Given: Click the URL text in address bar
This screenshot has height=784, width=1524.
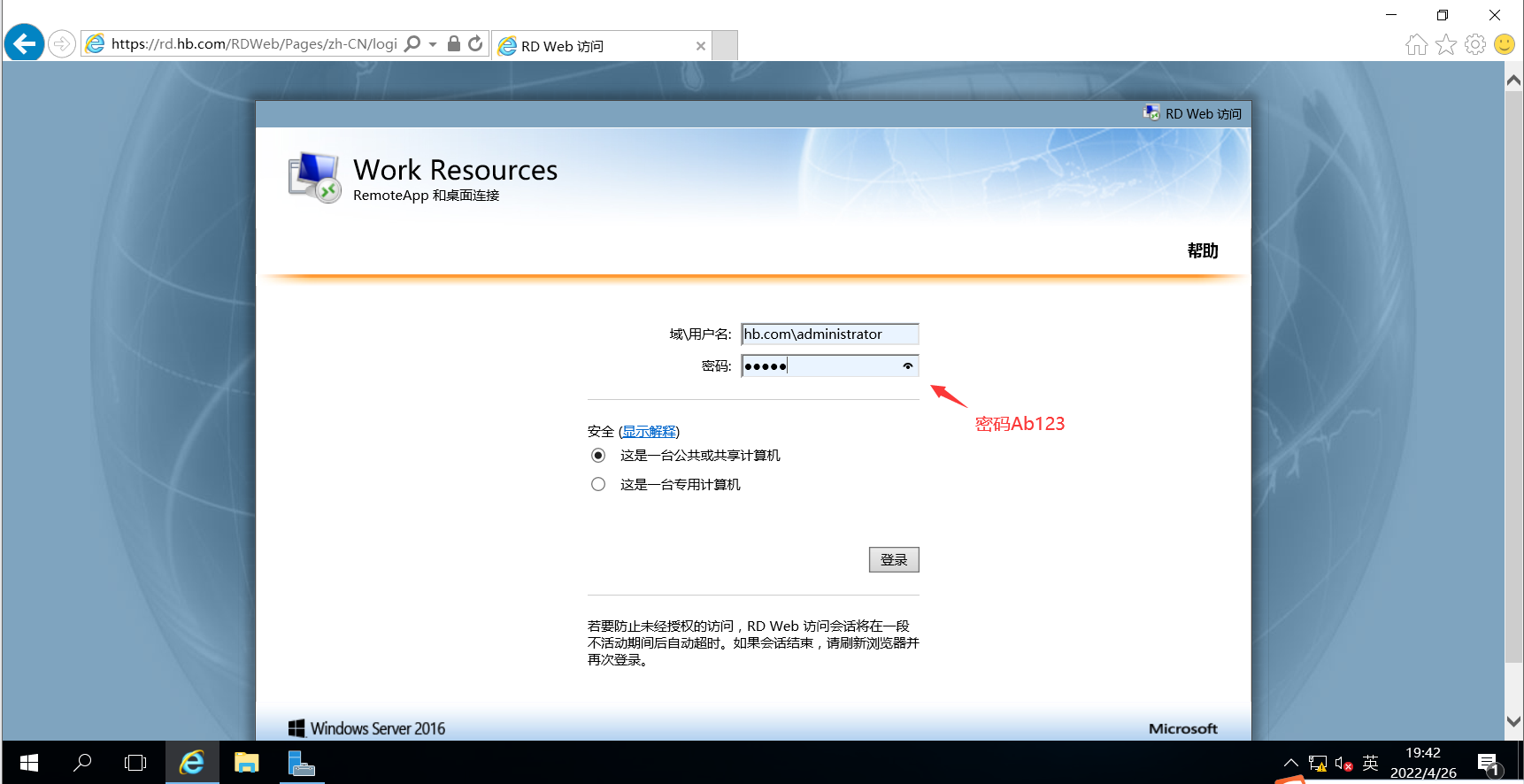Looking at the screenshot, I should tap(254, 43).
